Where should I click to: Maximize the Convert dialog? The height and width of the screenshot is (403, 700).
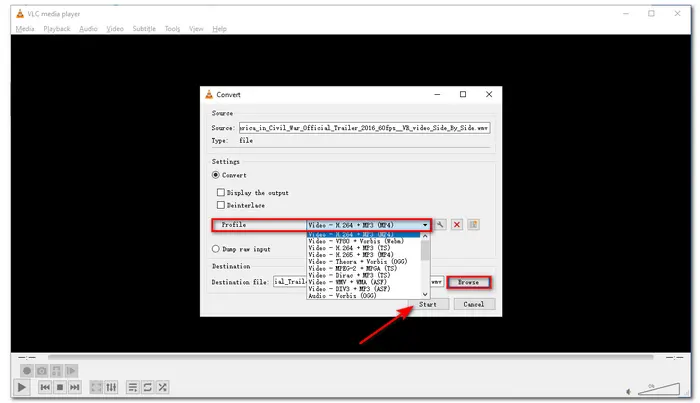point(463,94)
